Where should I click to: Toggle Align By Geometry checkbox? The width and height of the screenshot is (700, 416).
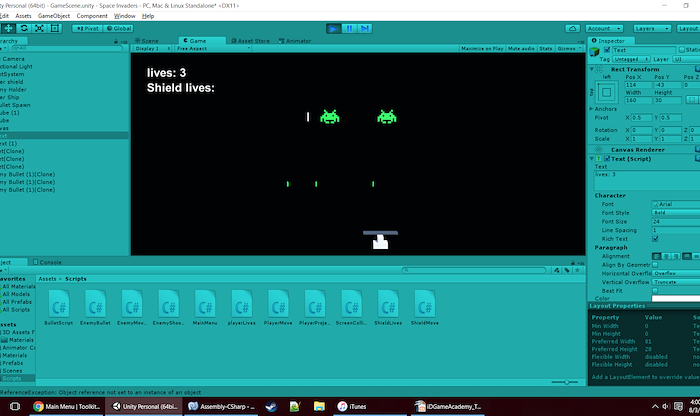click(655, 265)
